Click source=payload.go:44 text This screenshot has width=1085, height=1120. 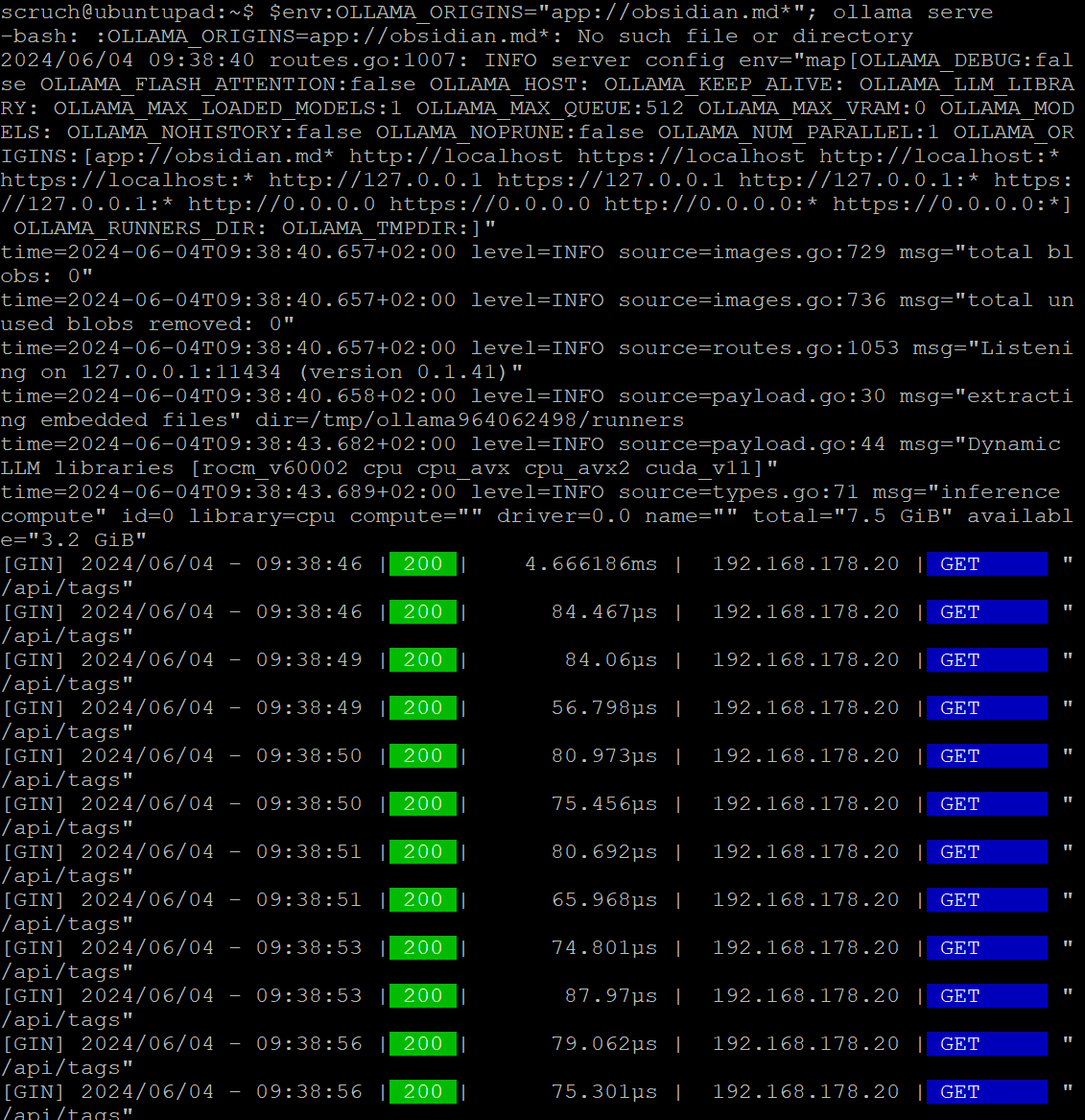[x=752, y=444]
